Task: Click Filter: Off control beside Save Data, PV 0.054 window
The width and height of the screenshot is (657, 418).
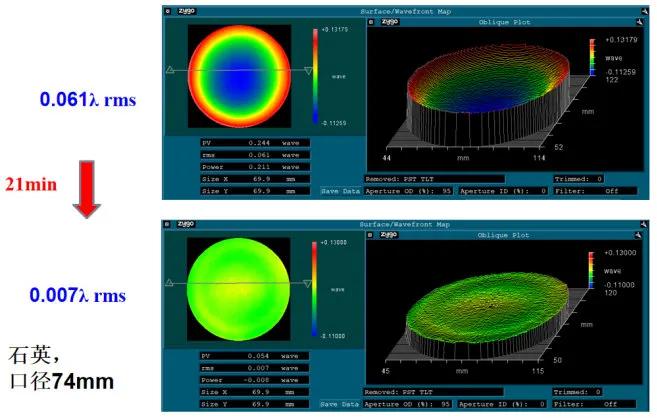Action: 594,404
